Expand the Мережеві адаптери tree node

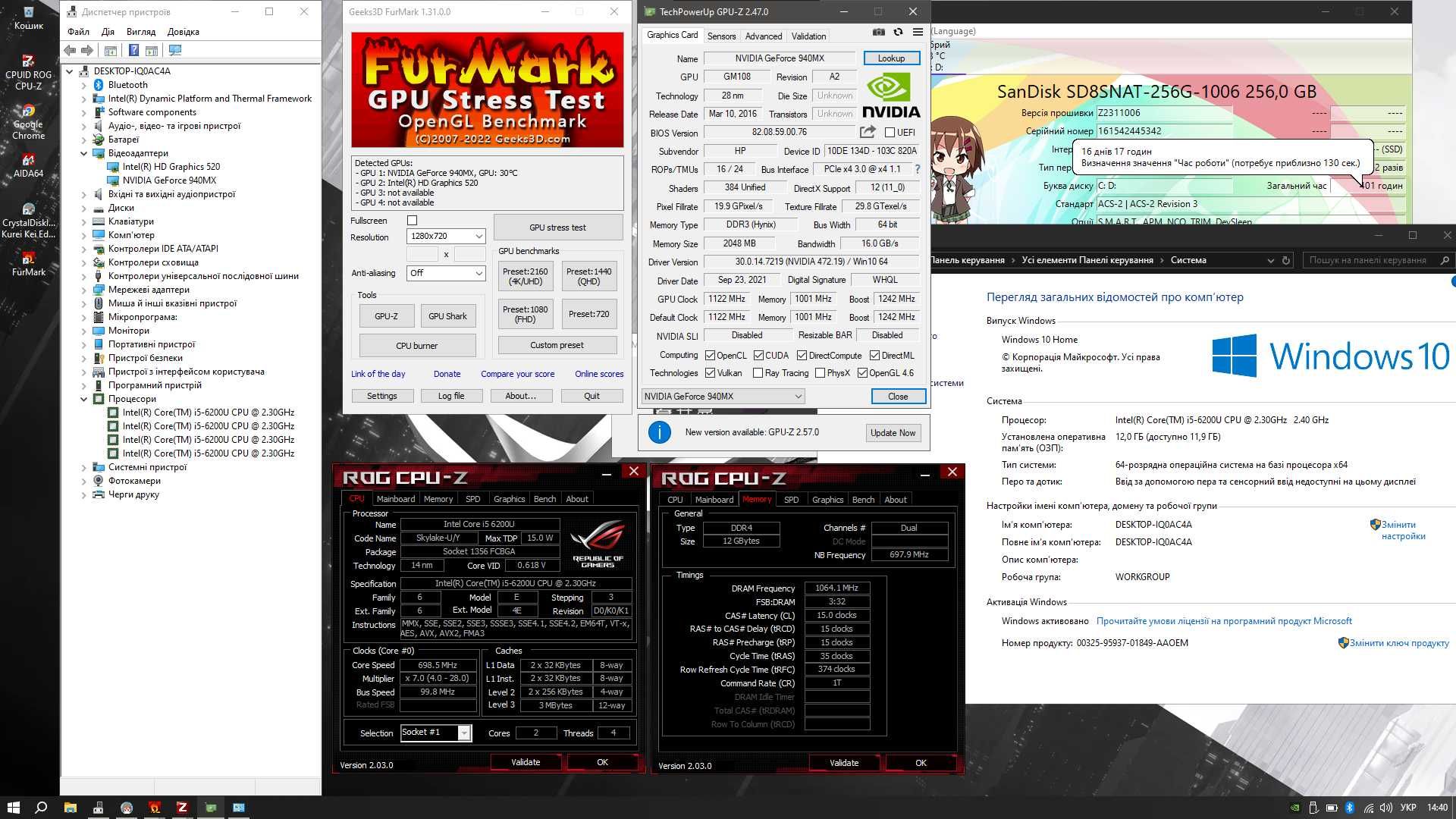[83, 290]
